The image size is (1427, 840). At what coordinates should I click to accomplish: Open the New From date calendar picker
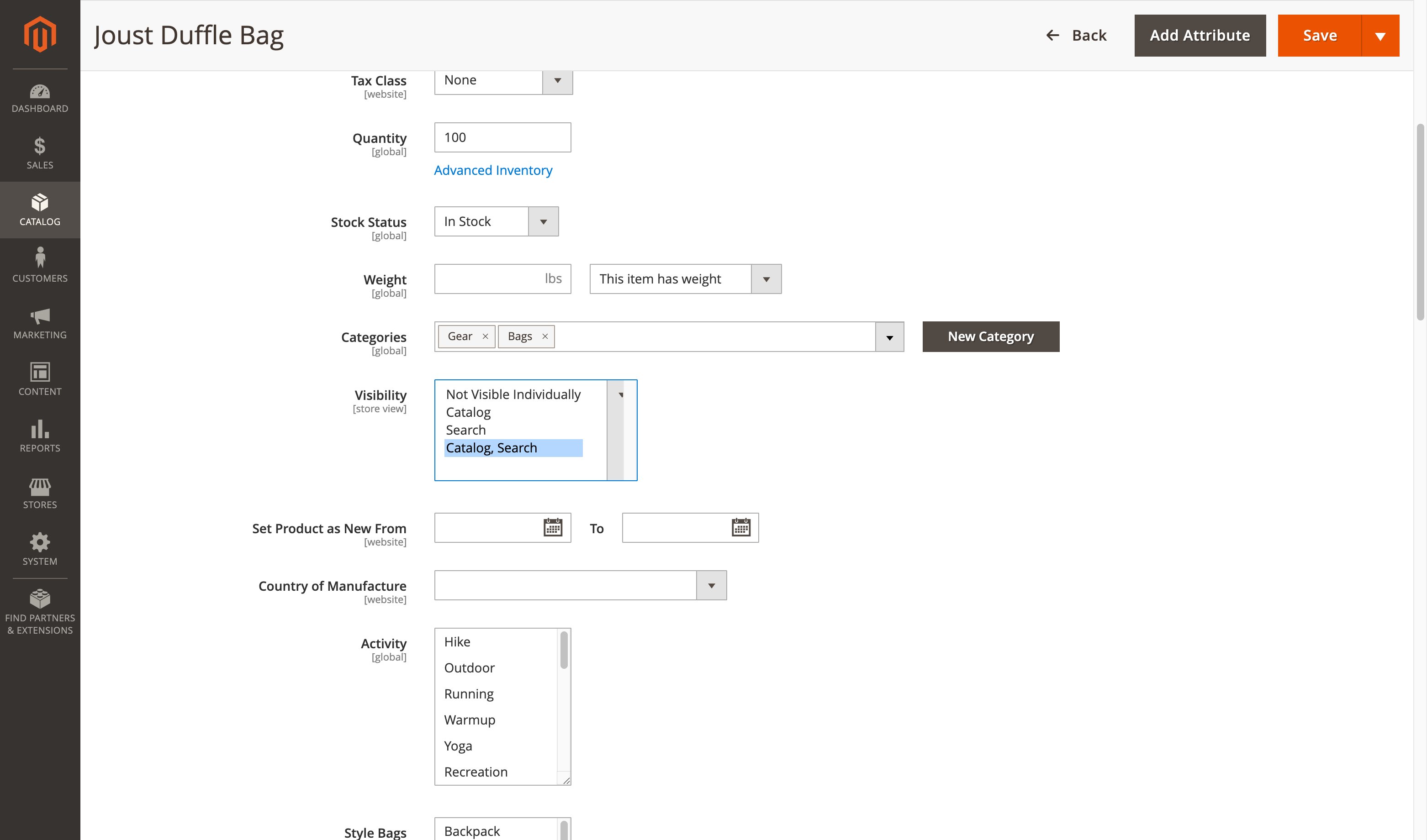point(553,527)
